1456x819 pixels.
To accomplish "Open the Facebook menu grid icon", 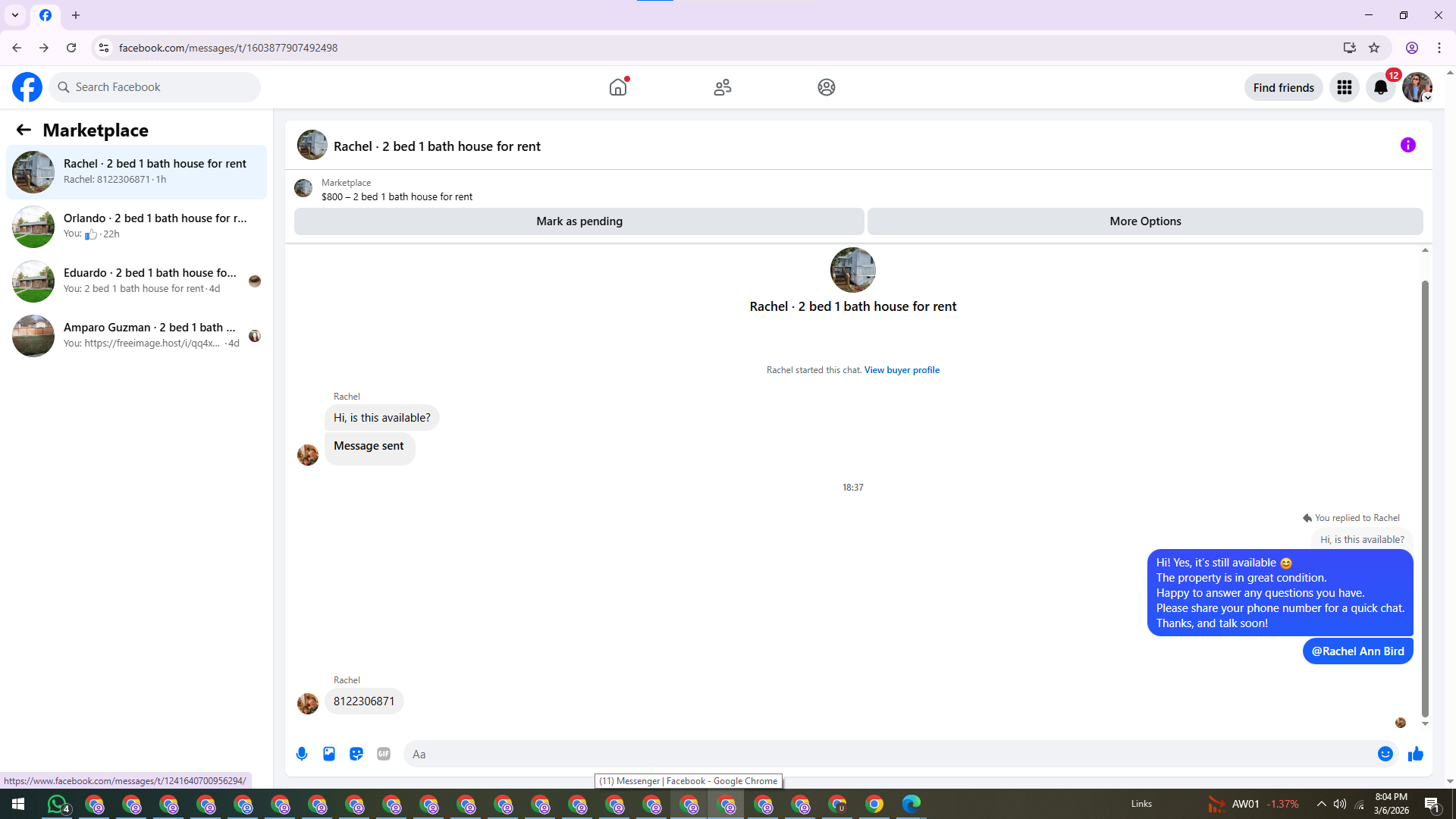I will [x=1344, y=87].
